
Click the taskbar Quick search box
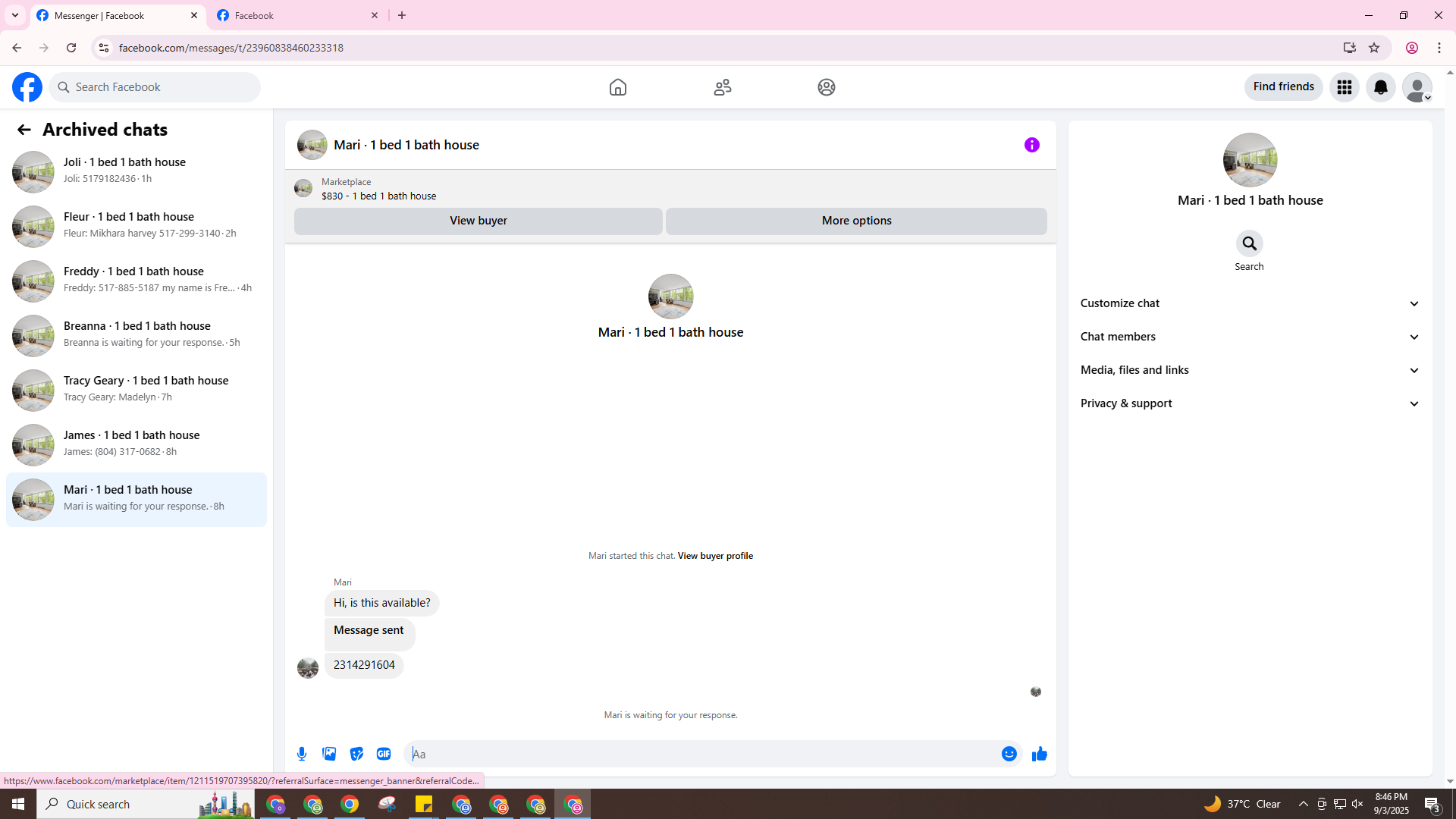pos(146,804)
